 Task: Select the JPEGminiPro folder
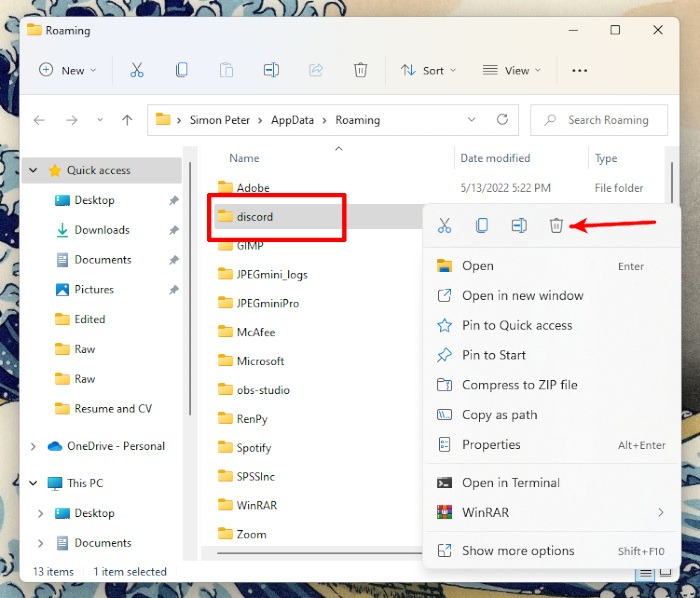pyautogui.click(x=268, y=303)
